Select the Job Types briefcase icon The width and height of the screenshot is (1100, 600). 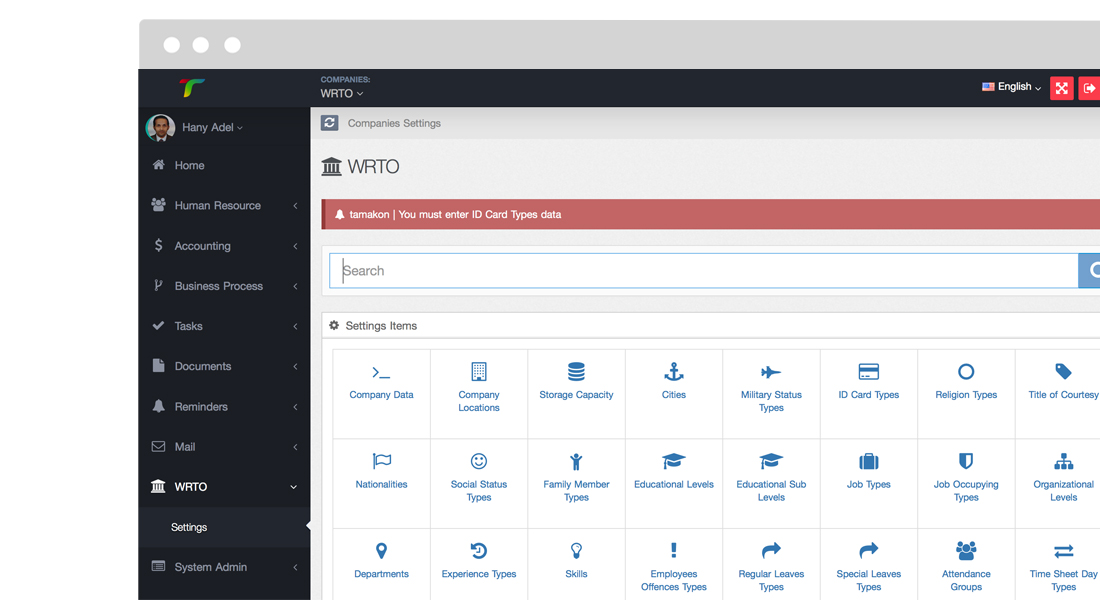tap(868, 462)
